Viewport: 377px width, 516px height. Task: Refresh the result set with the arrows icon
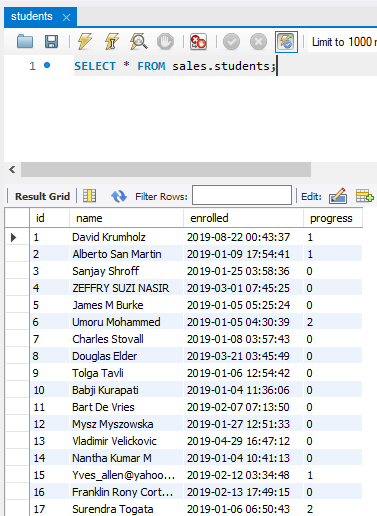click(119, 196)
